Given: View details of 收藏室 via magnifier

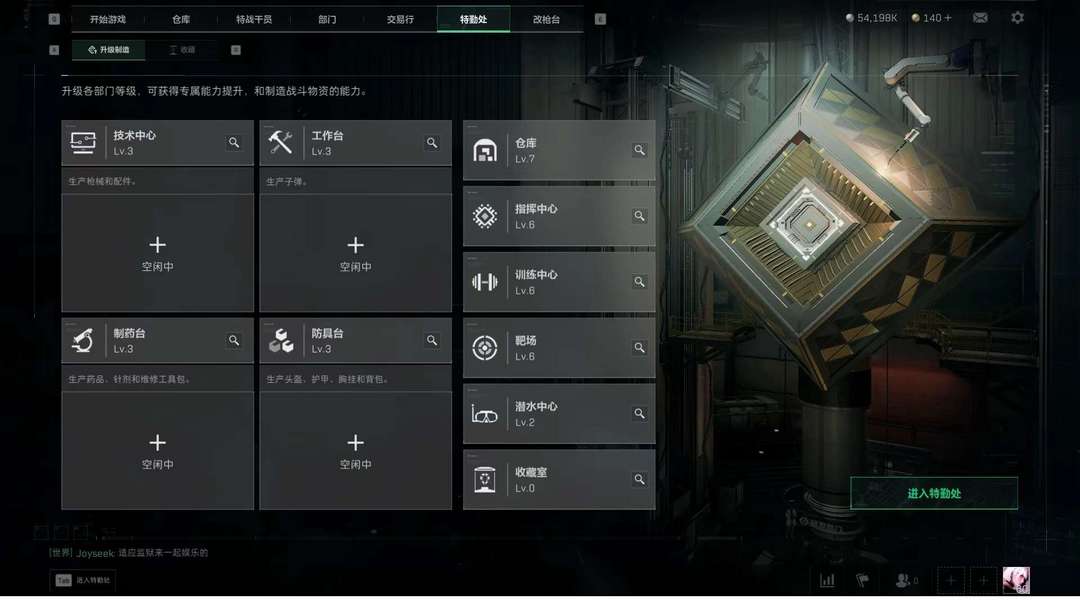Looking at the screenshot, I should point(639,479).
